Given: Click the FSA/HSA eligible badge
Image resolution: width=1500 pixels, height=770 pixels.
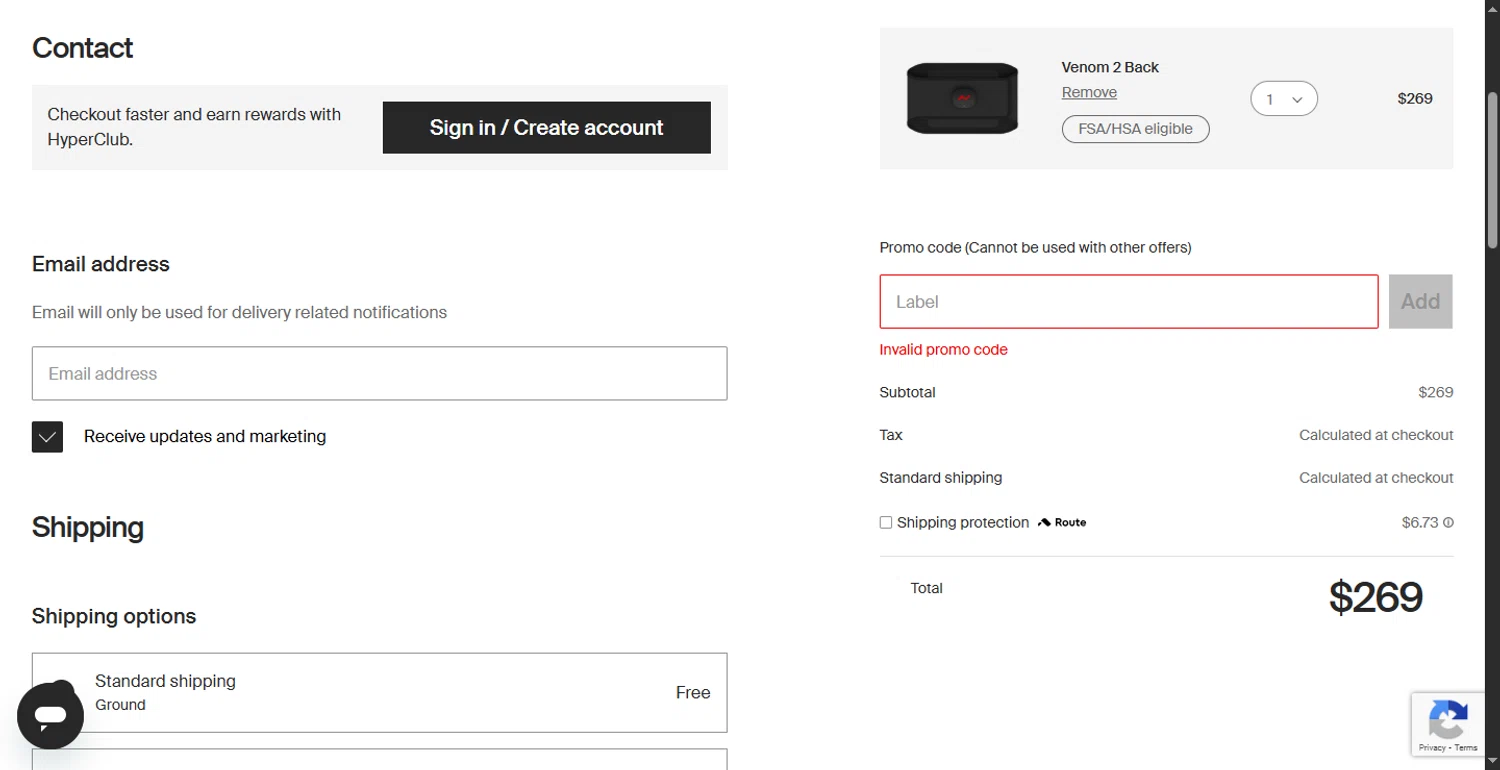Looking at the screenshot, I should point(1135,129).
